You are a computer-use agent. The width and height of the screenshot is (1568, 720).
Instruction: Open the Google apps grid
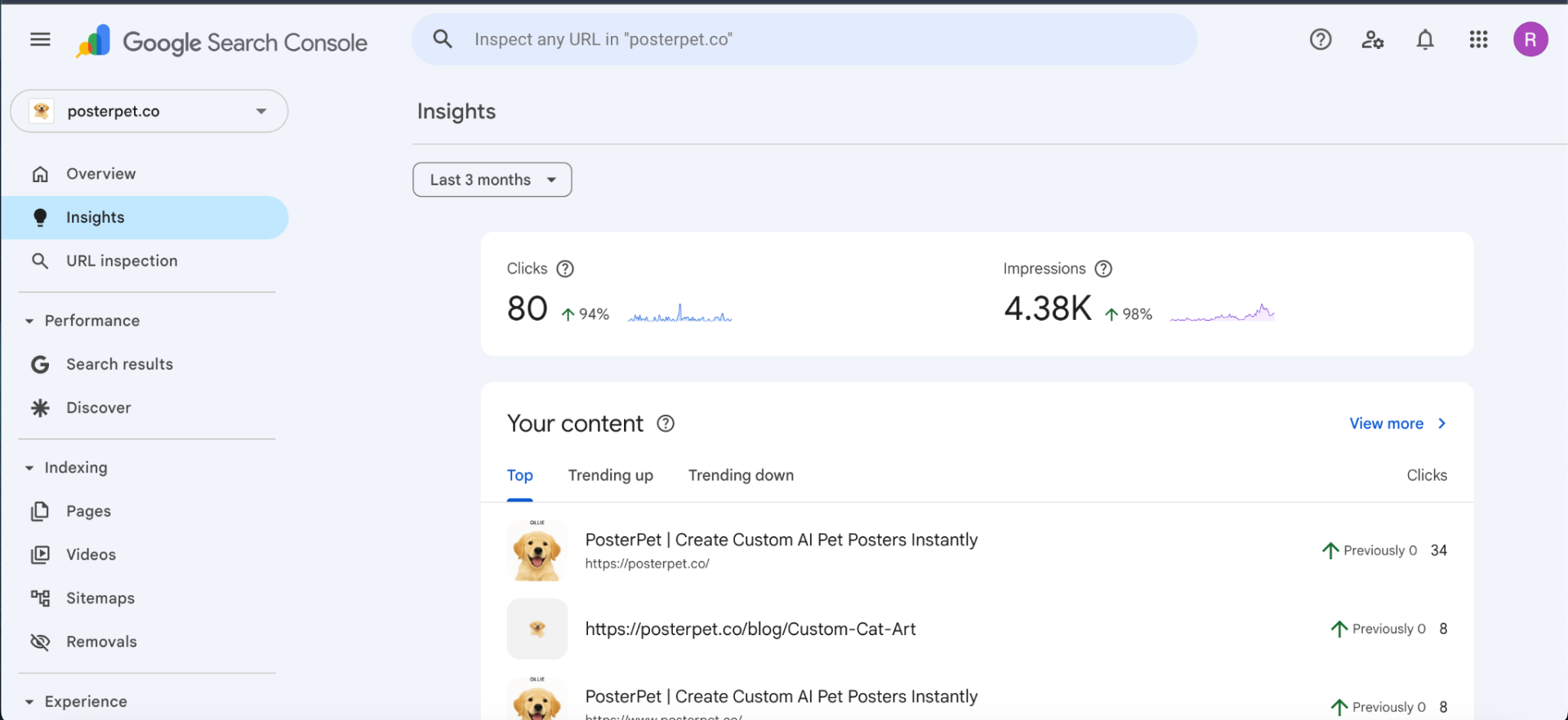click(x=1478, y=39)
